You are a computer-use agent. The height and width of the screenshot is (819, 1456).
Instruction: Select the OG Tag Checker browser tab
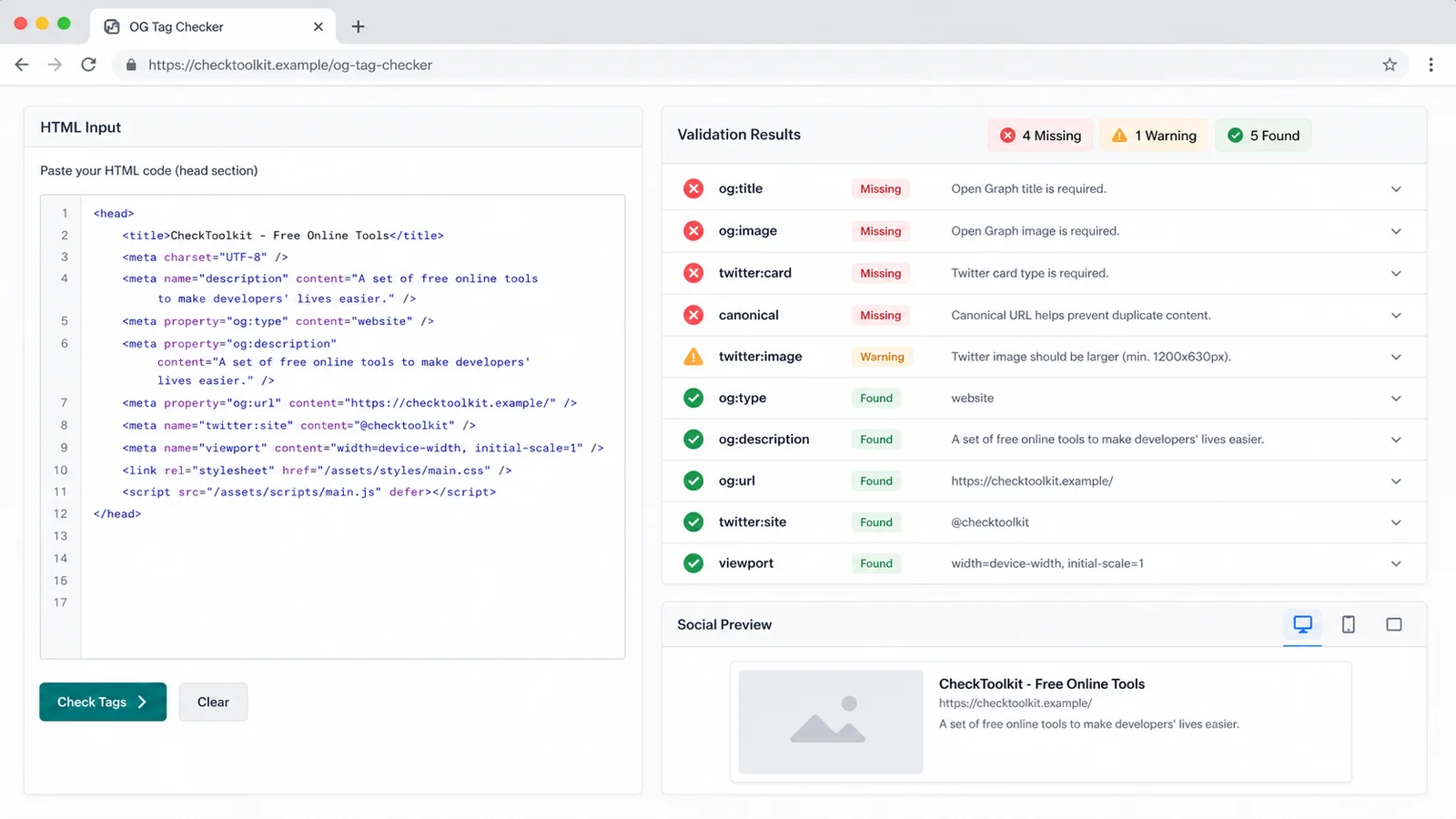click(x=213, y=26)
